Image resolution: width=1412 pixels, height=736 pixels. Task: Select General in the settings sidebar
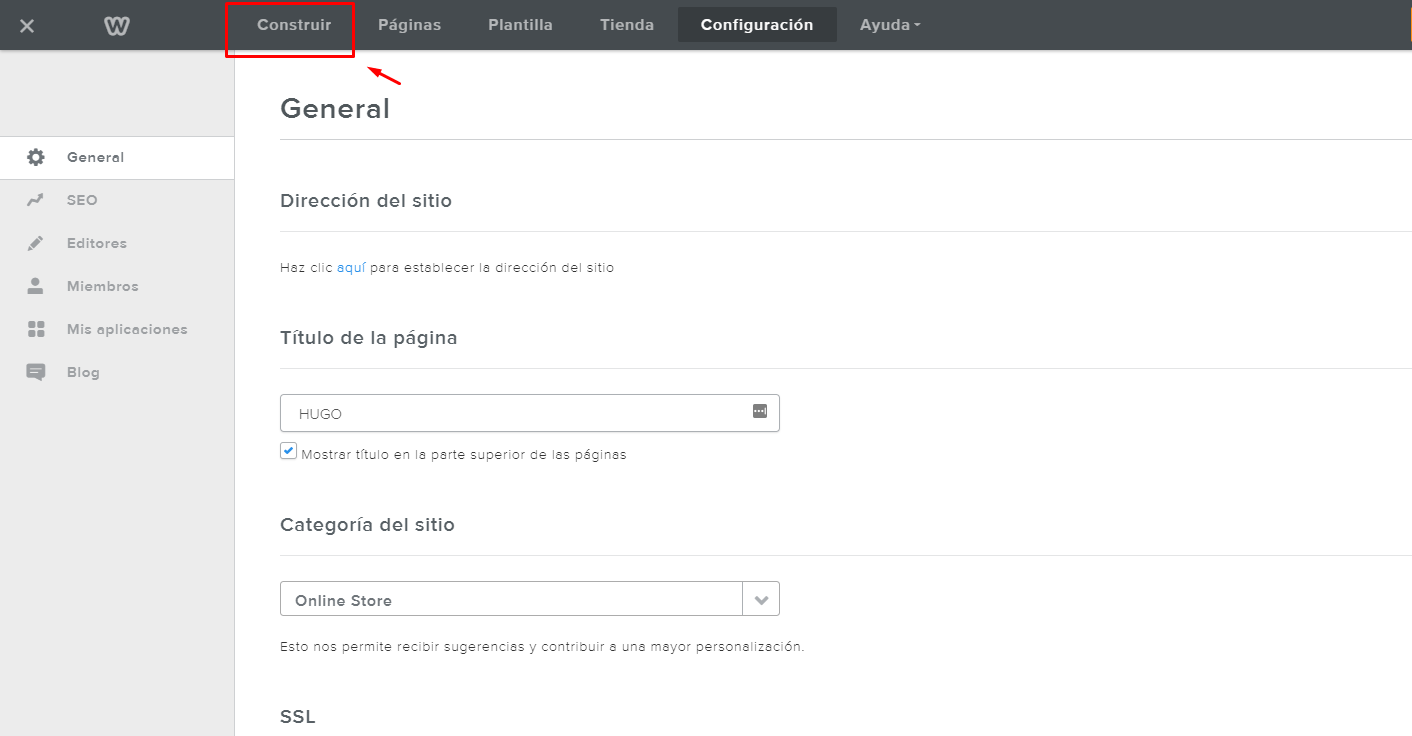(x=117, y=158)
